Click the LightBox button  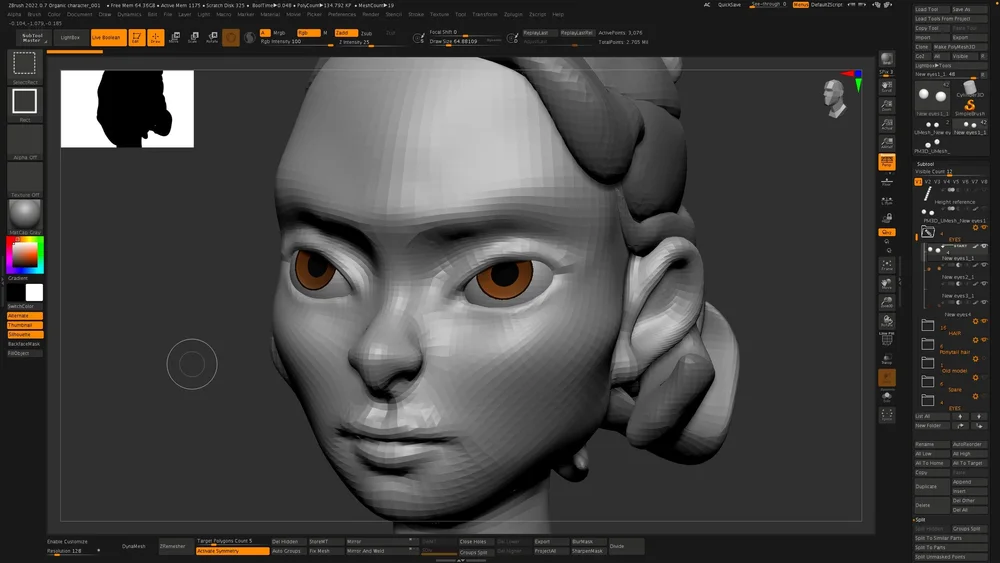click(70, 38)
